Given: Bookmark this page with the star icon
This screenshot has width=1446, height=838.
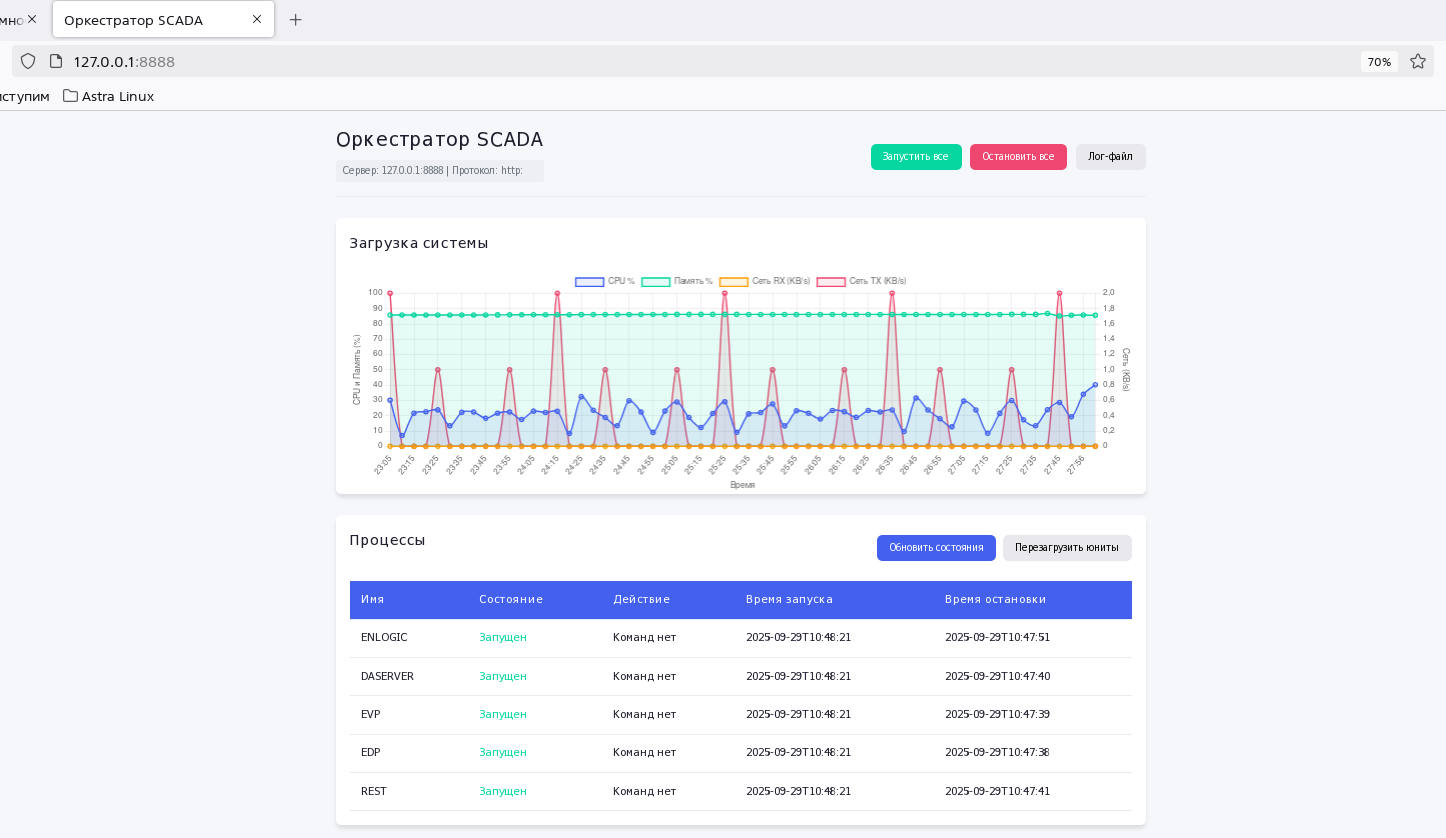Looking at the screenshot, I should tap(1417, 61).
